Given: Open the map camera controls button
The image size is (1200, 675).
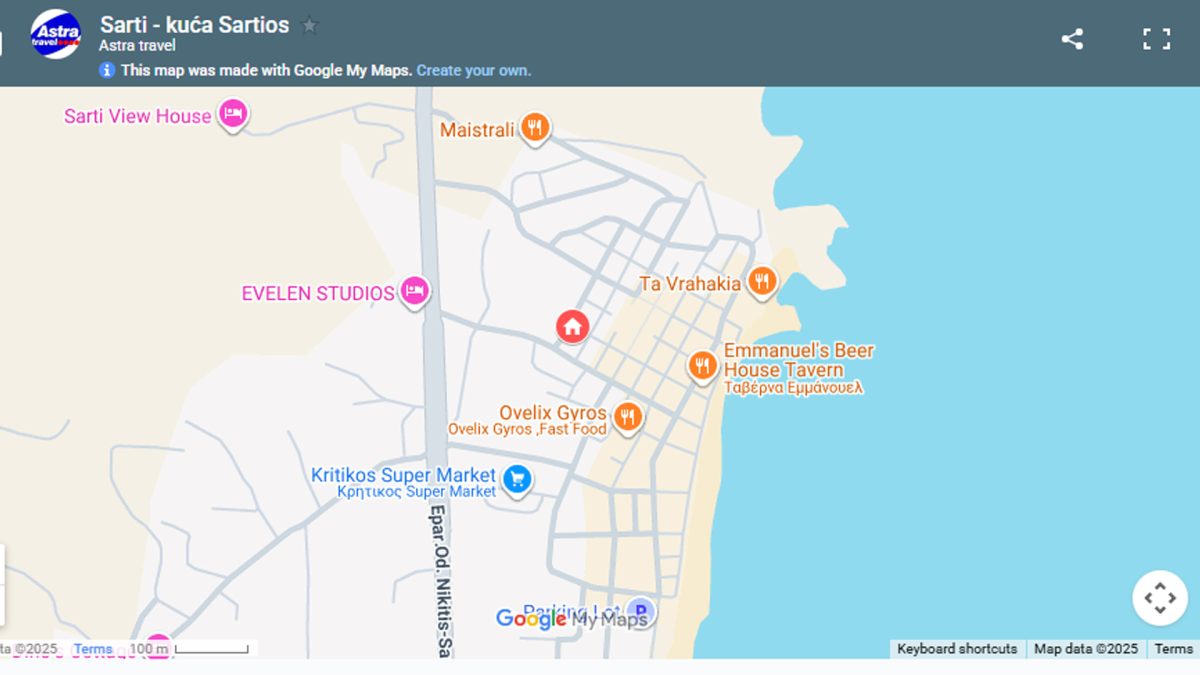Looking at the screenshot, I should point(1159,598).
